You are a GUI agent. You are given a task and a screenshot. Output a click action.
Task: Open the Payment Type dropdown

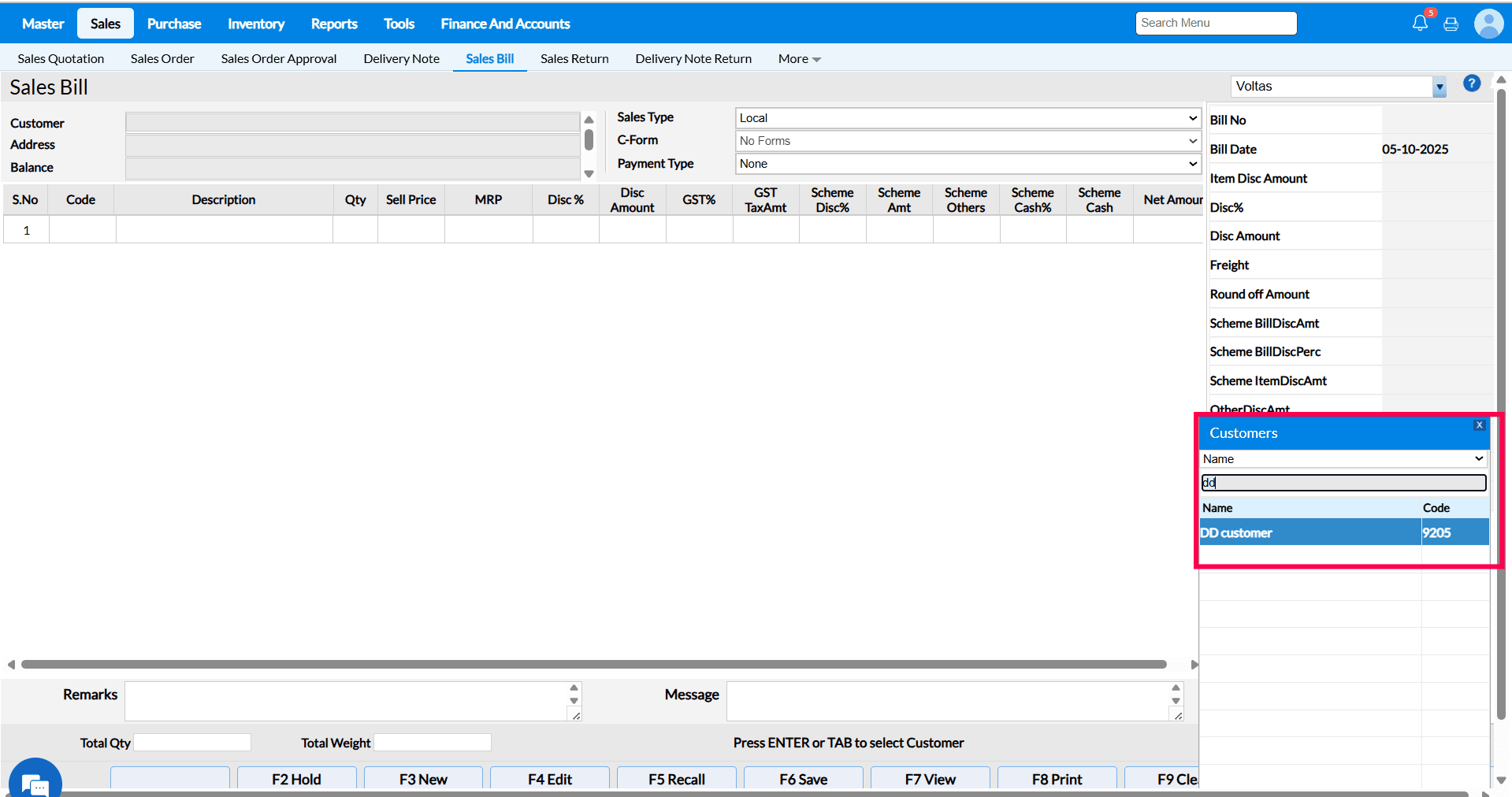click(968, 164)
